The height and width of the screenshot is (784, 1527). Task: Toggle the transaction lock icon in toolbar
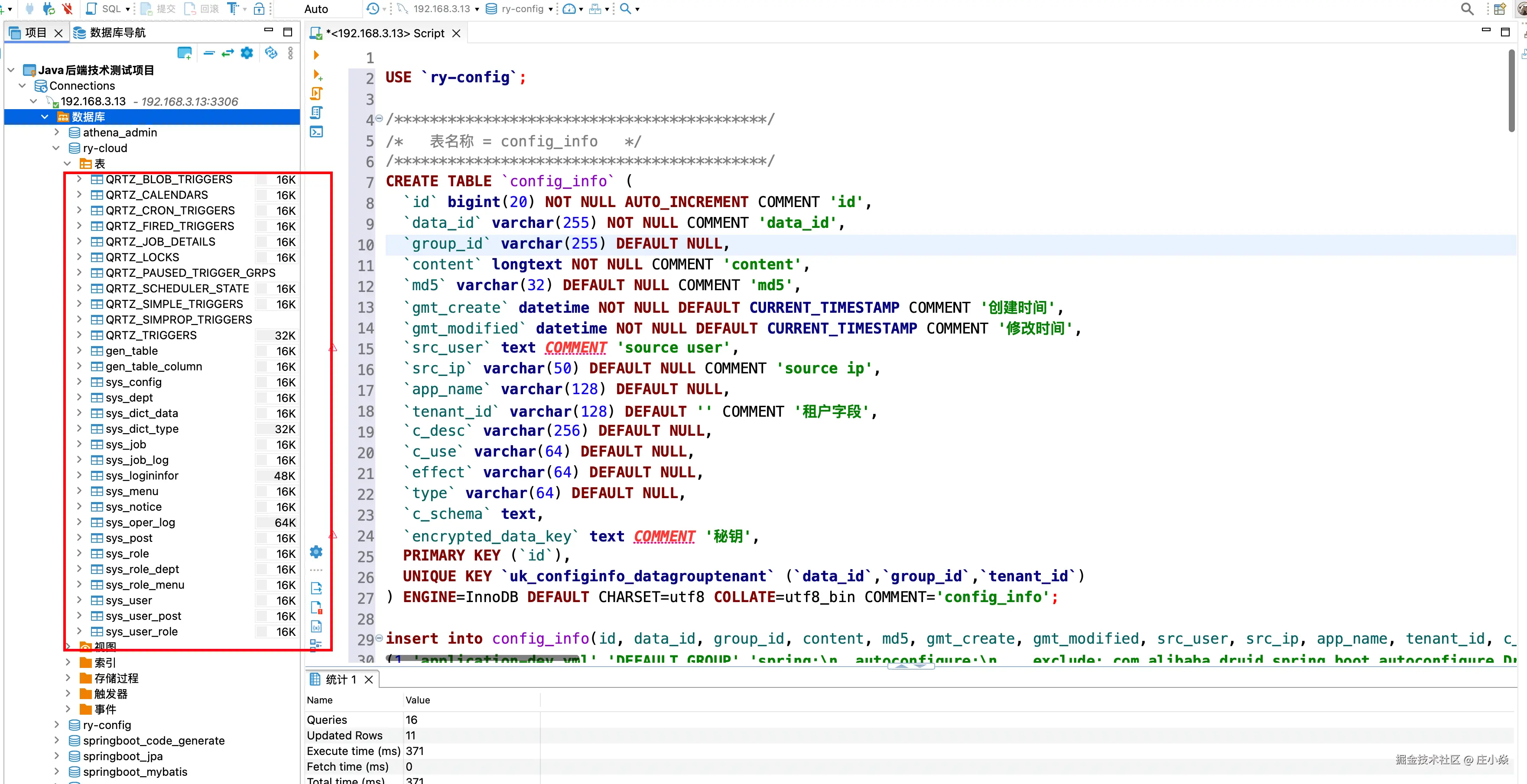pos(259,8)
